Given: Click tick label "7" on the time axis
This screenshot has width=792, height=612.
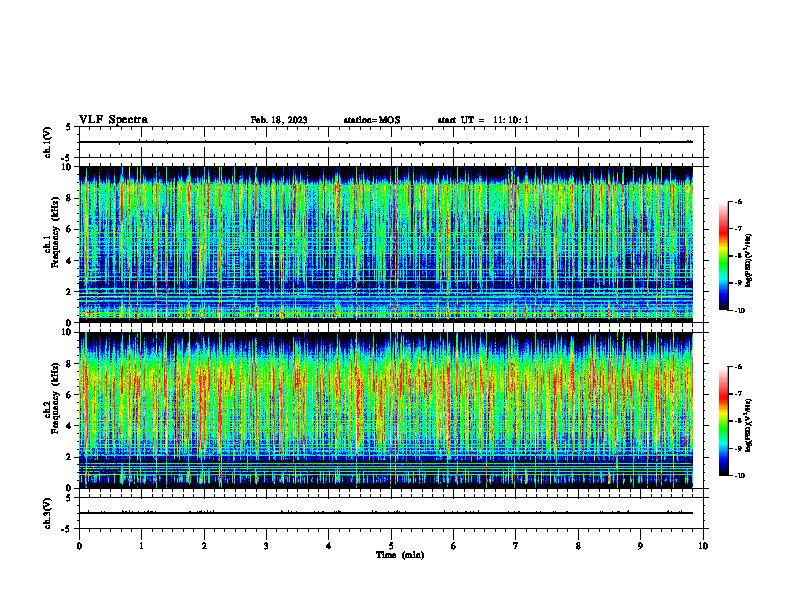Looking at the screenshot, I should [x=516, y=546].
